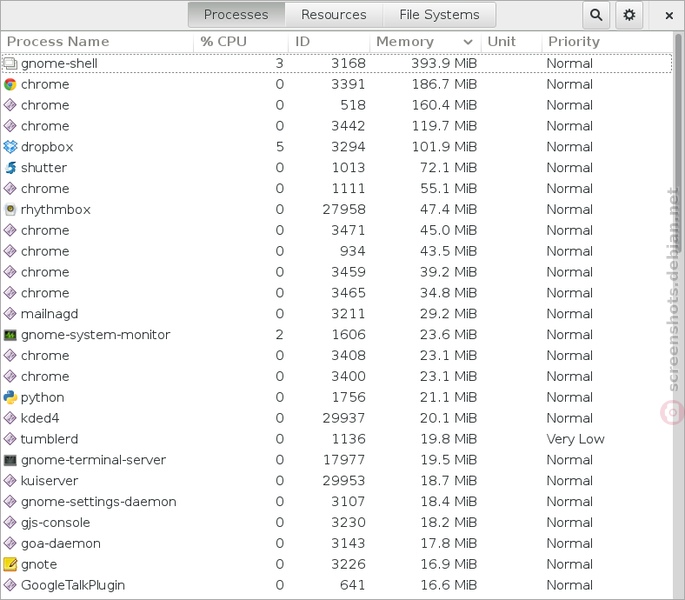Sort by the Priority column header
The width and height of the screenshot is (685, 600).
click(607, 42)
